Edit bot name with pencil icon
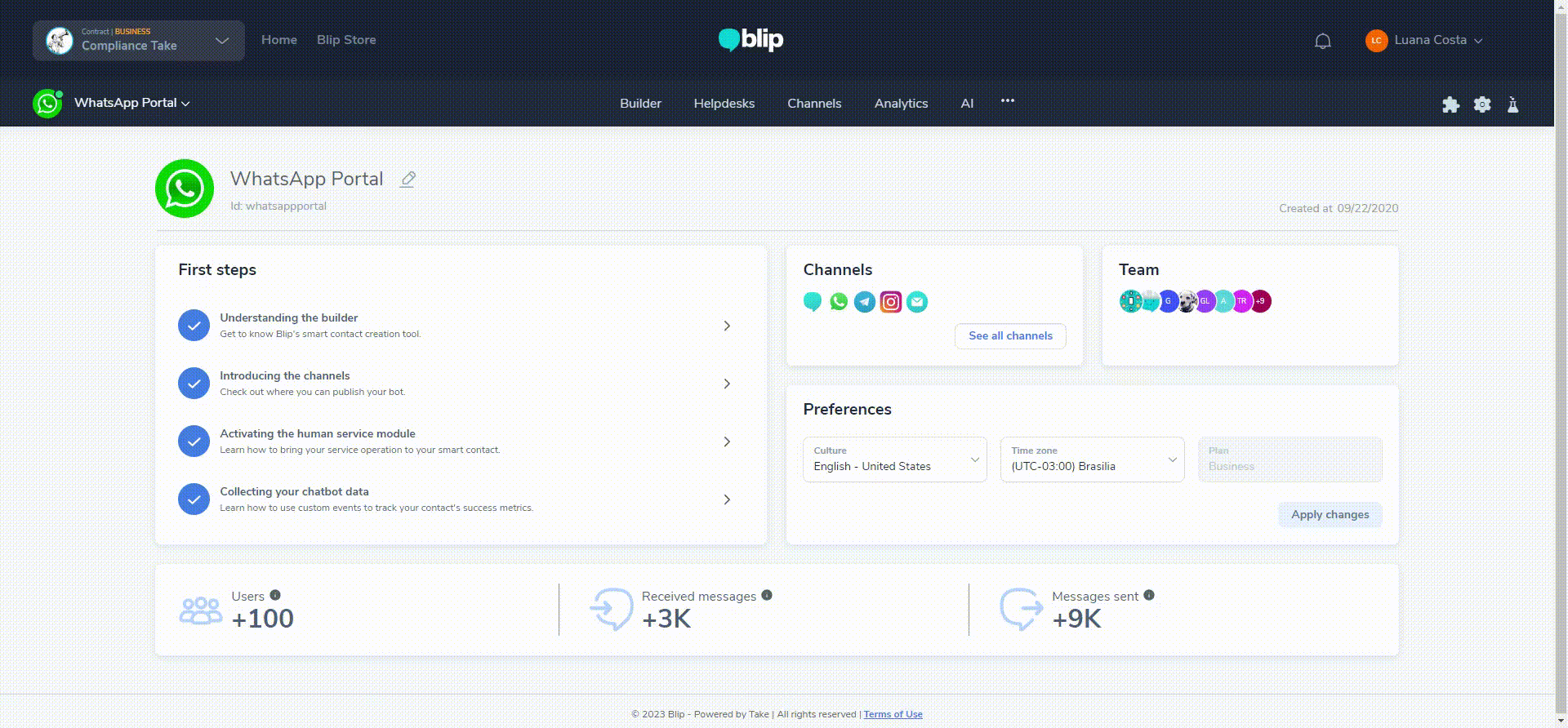 click(x=408, y=179)
